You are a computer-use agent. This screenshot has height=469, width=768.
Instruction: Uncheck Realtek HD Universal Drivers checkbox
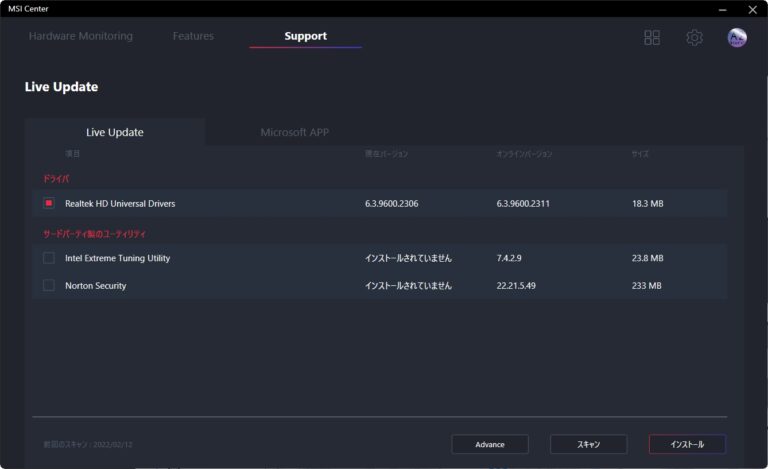pos(49,203)
